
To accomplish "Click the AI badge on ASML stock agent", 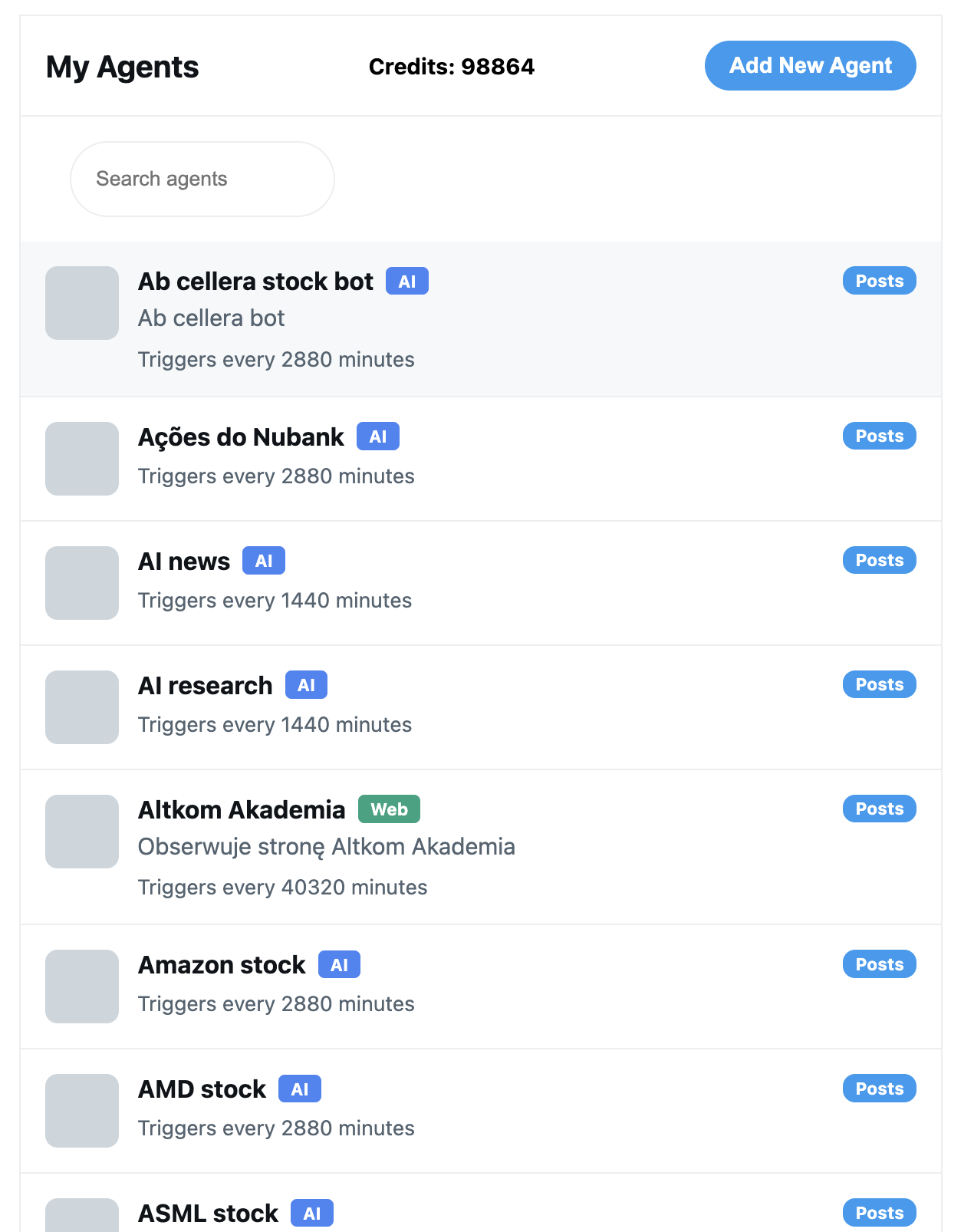I will click(x=313, y=1213).
